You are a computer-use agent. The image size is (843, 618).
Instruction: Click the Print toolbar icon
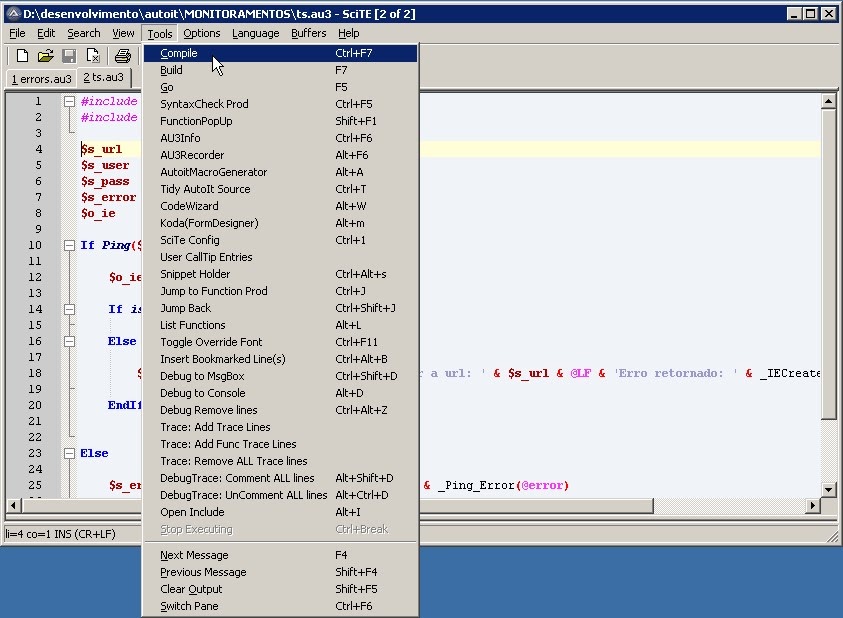click(x=123, y=55)
